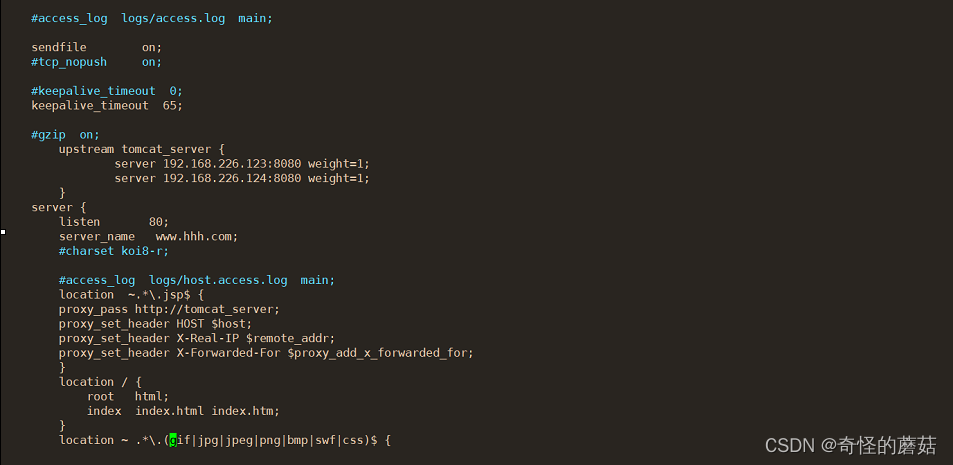Click the X-Real-IP header line
Viewport: 953px width, 465px height.
197,338
